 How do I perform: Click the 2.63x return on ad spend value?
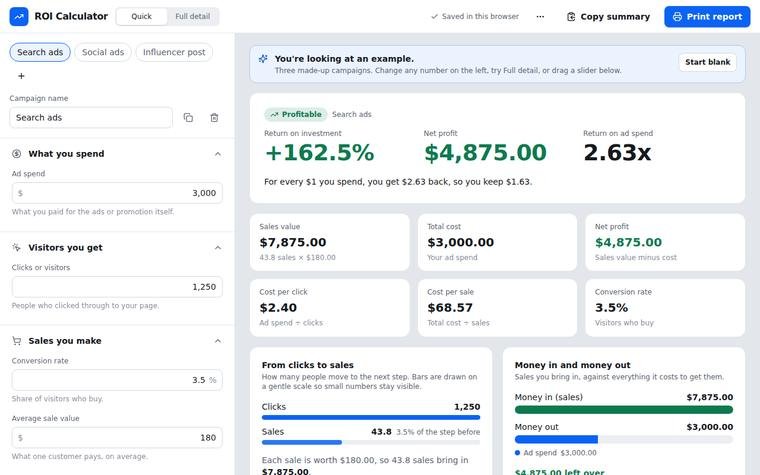pyautogui.click(x=618, y=153)
